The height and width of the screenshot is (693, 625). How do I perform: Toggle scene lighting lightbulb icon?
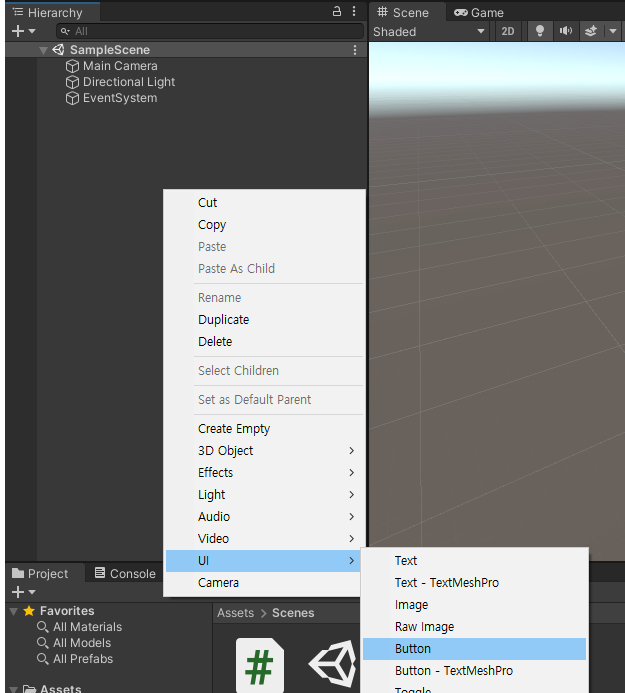[x=540, y=31]
